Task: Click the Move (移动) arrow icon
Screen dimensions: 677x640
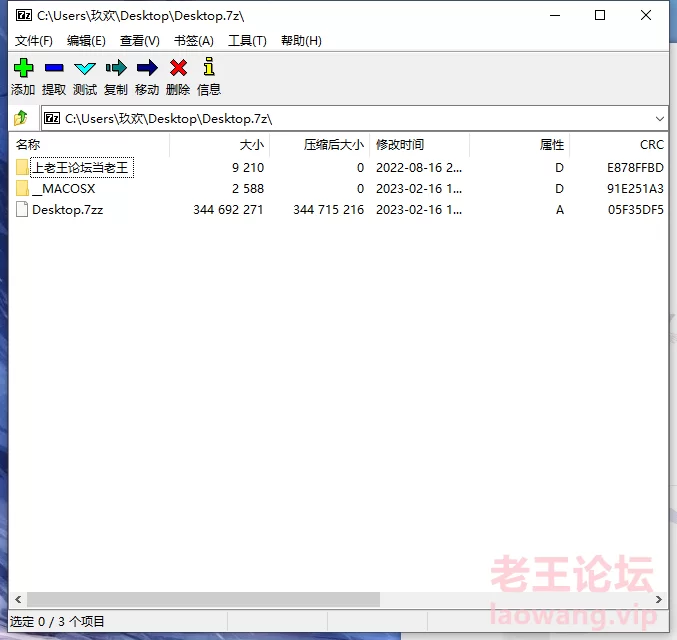Action: click(147, 68)
